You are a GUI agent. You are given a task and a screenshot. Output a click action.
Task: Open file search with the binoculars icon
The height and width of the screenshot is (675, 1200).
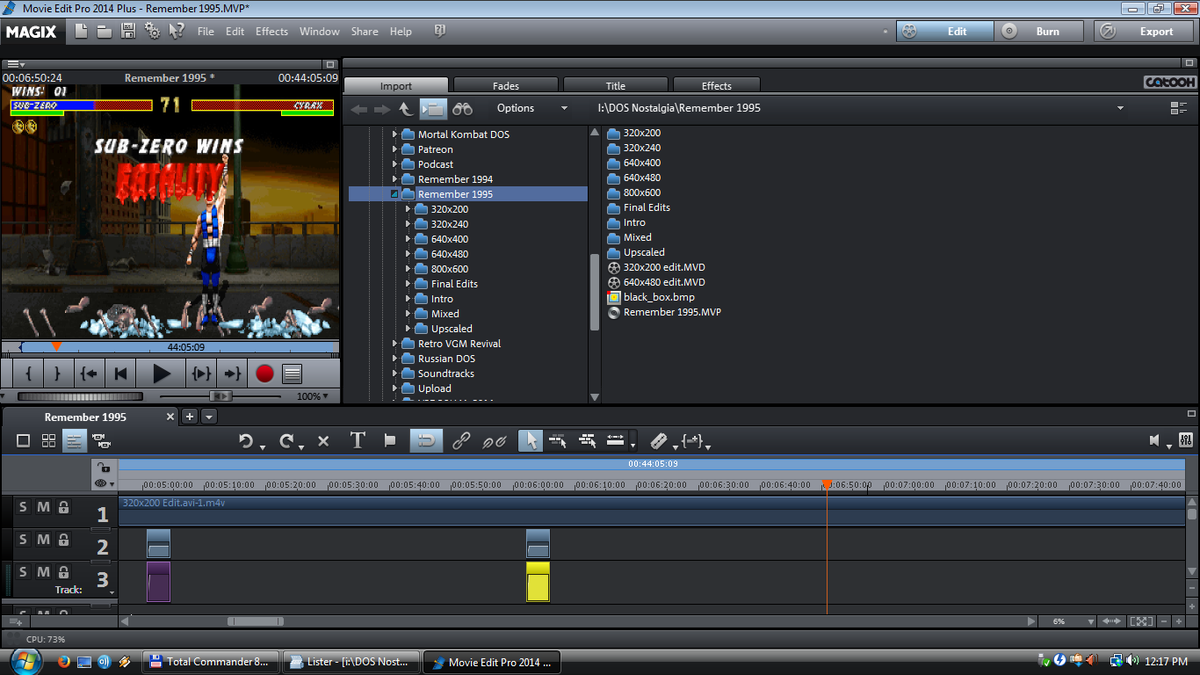[462, 108]
